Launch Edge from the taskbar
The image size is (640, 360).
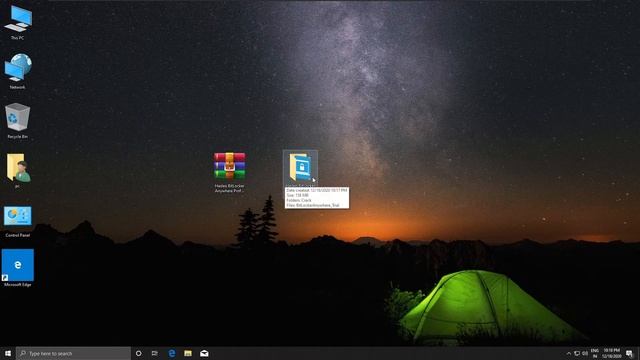(172, 353)
